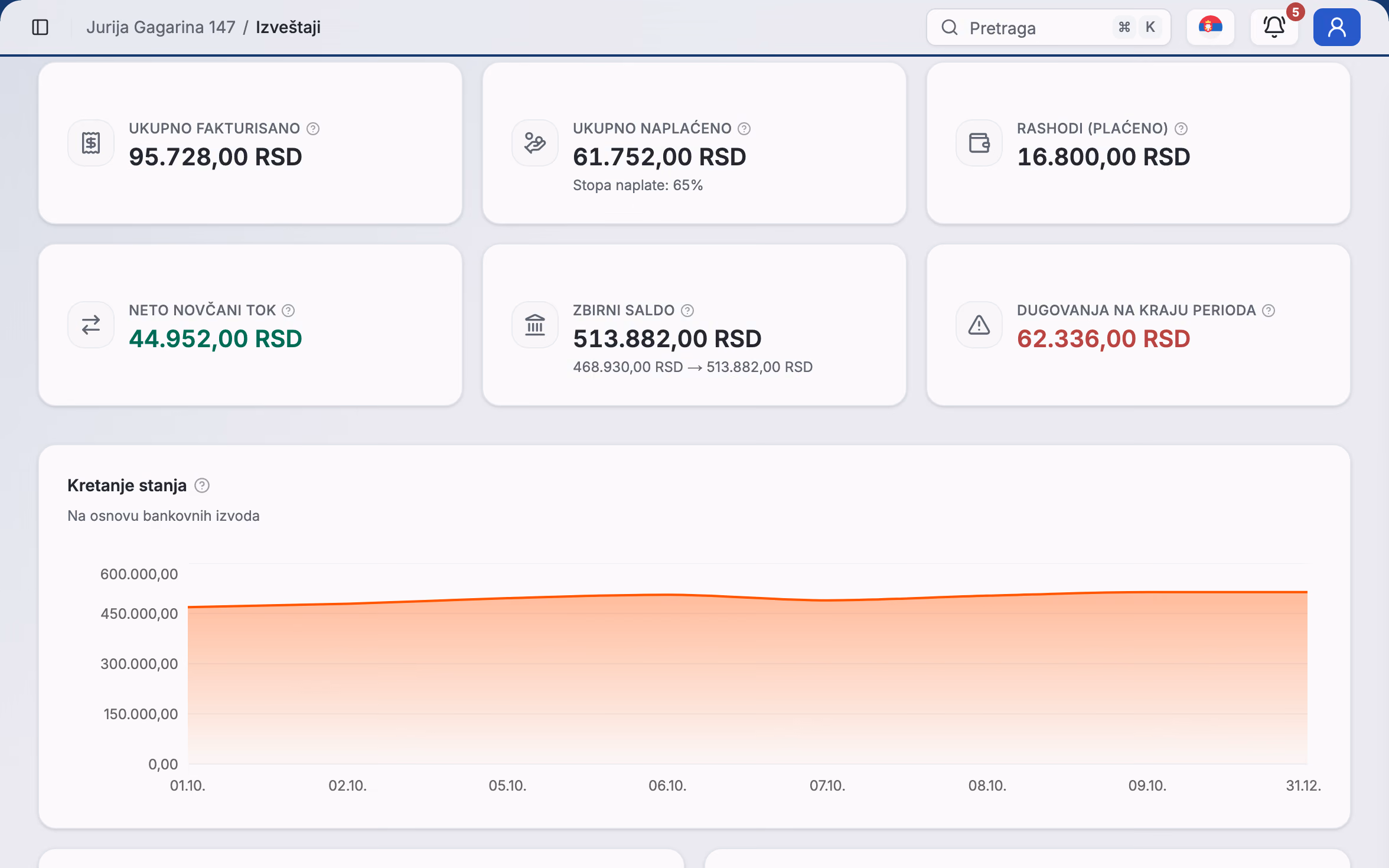Click the wallet icon in Rashodi card
This screenshot has width=1389, height=868.
(x=979, y=143)
